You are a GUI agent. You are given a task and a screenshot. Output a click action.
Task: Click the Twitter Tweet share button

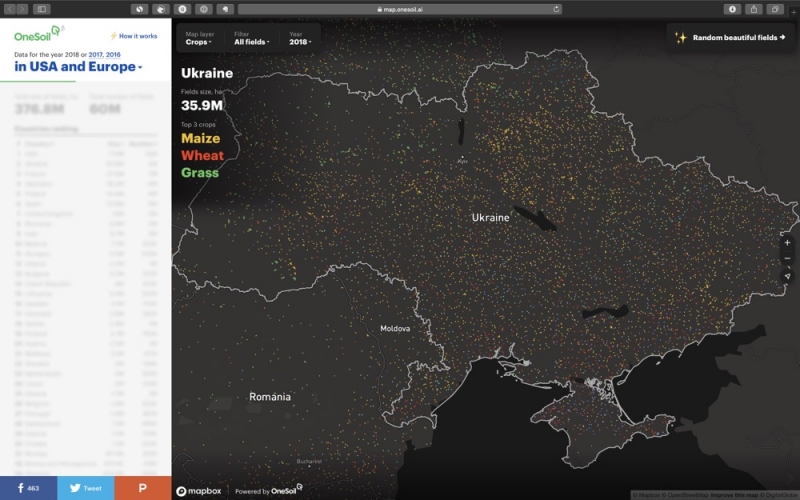(x=85, y=488)
